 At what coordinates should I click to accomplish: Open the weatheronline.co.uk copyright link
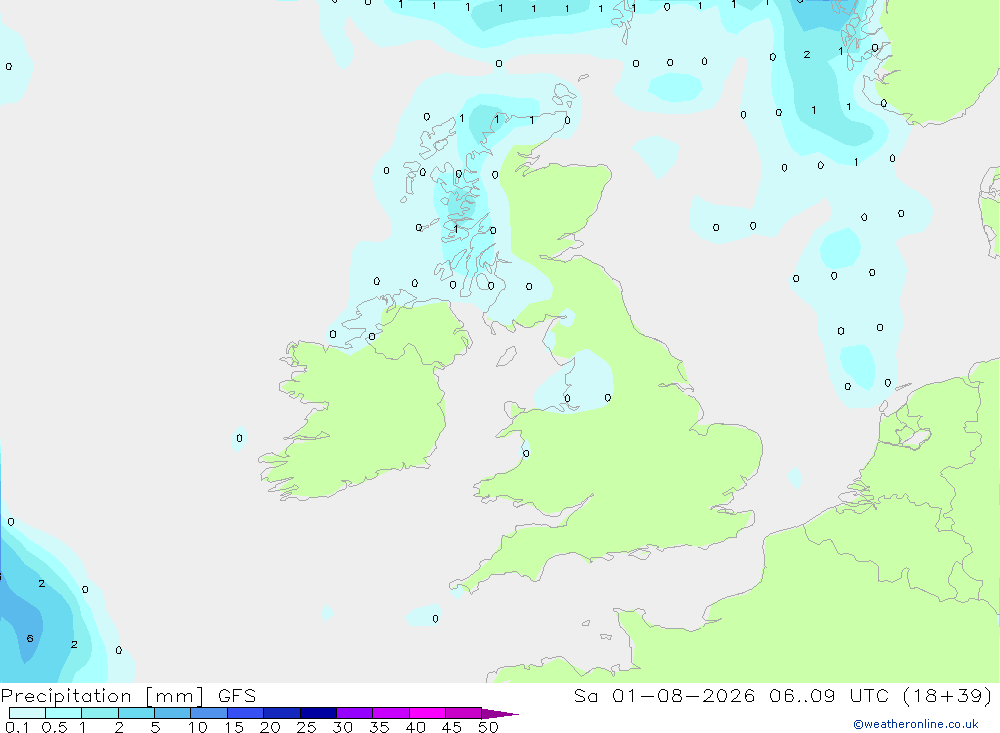tap(916, 724)
